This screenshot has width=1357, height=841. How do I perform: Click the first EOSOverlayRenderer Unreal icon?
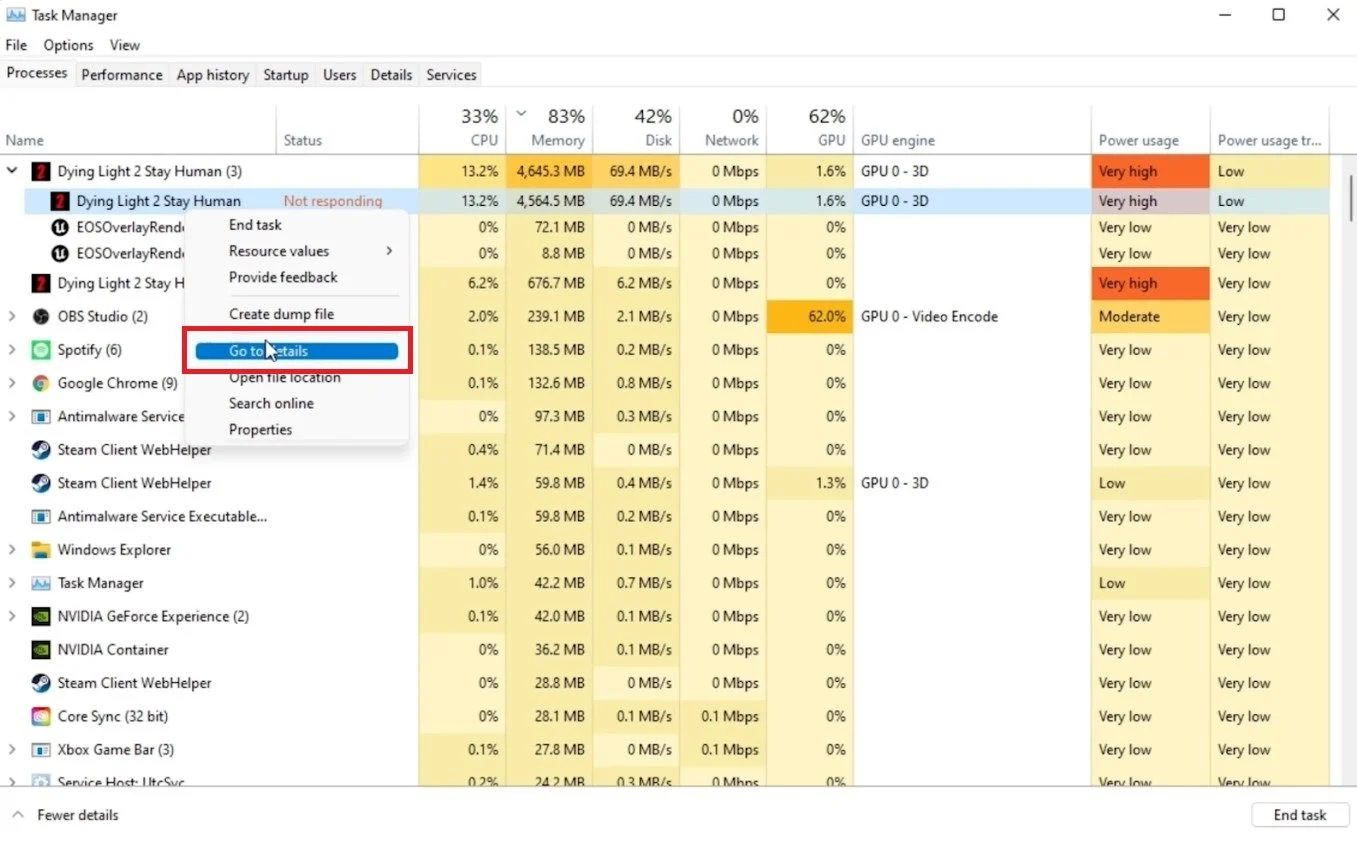tap(60, 227)
